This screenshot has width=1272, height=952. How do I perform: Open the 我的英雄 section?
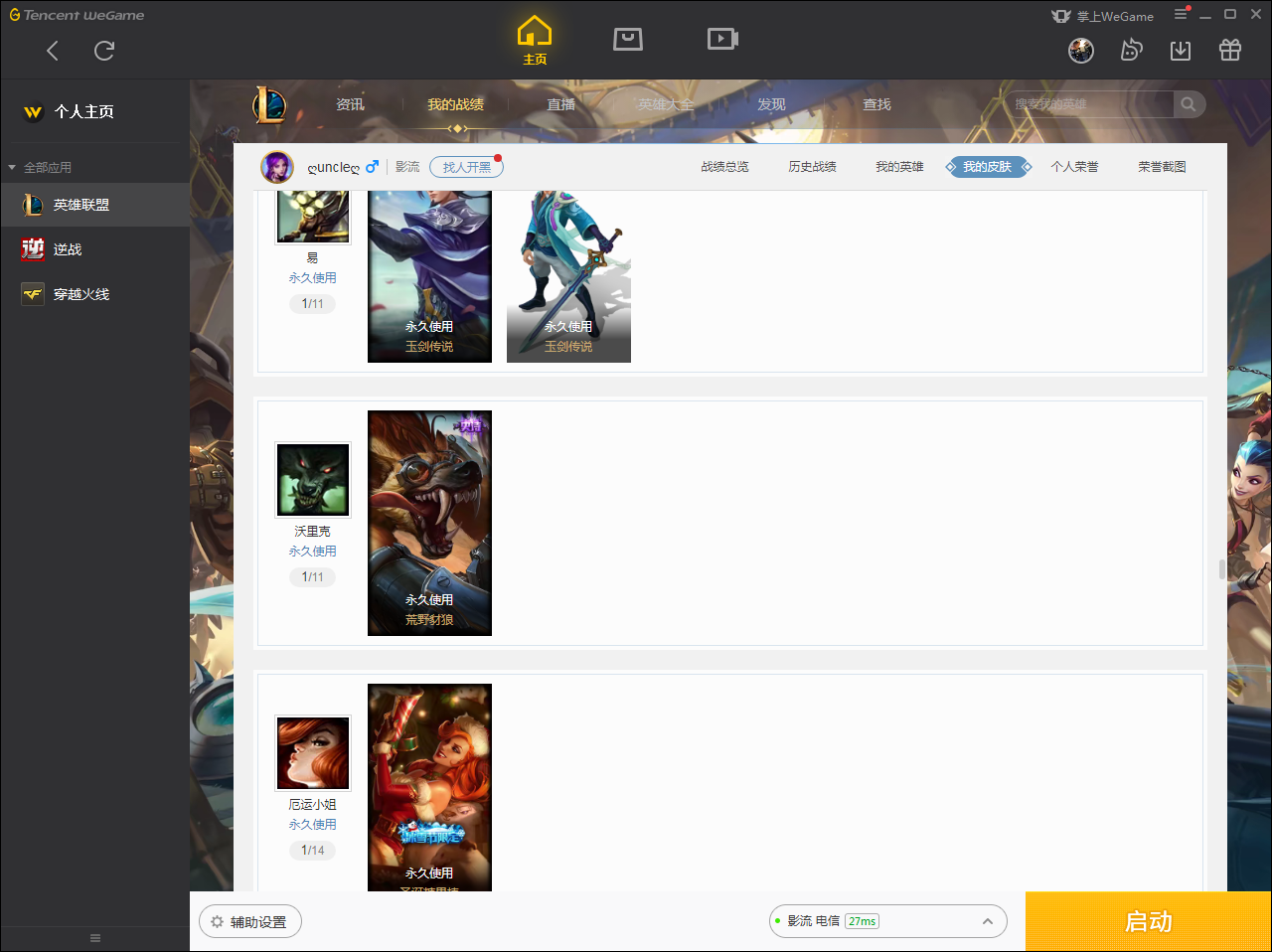pyautogui.click(x=899, y=167)
